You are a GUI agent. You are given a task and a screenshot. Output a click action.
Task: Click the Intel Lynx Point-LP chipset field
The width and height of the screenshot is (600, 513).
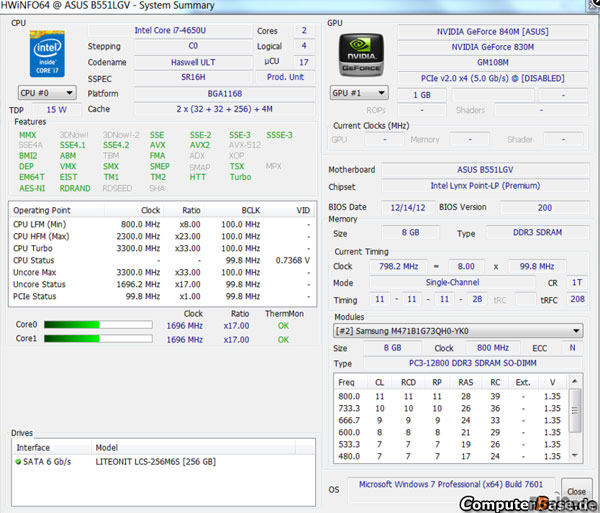(485, 186)
